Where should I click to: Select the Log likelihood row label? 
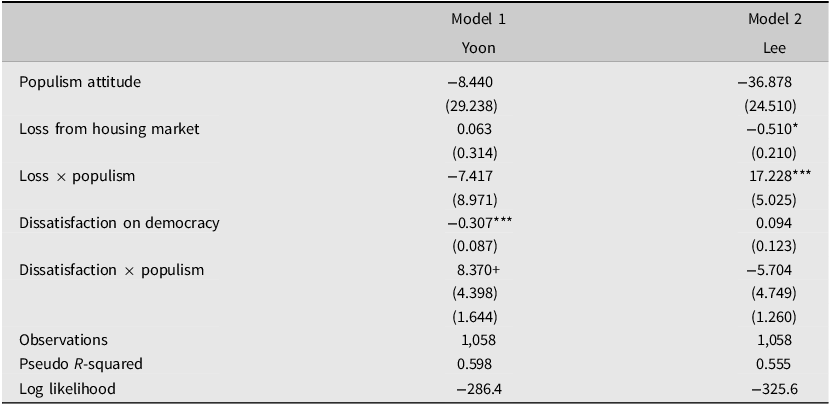67,389
